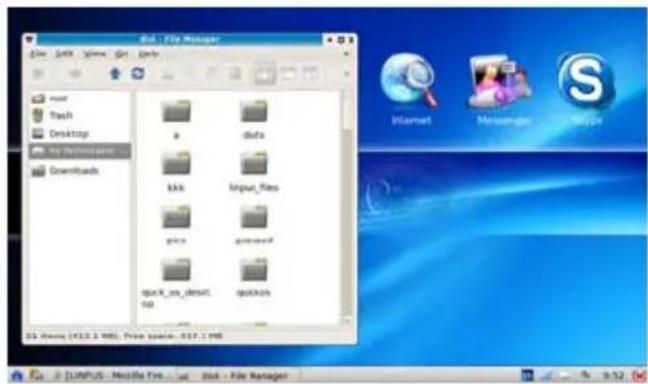Select the folder right of pics

coord(254,224)
